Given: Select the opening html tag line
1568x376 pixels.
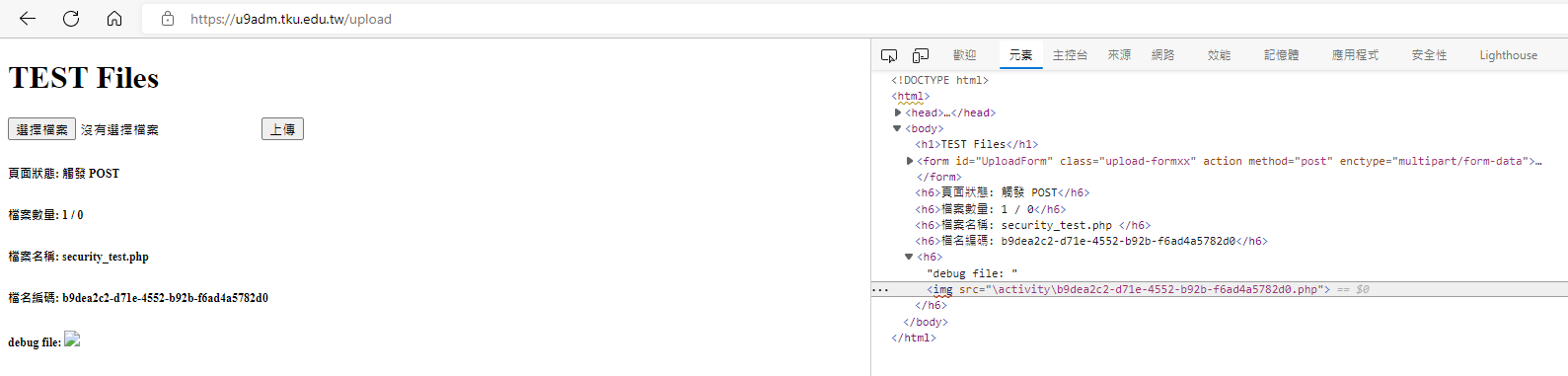Looking at the screenshot, I should click(910, 97).
